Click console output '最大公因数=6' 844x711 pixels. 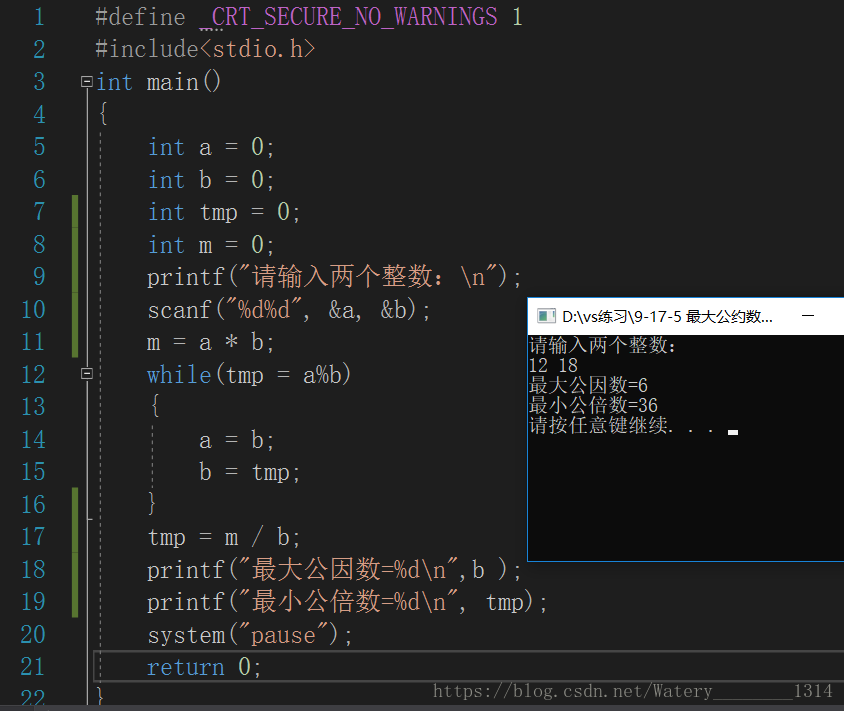[588, 385]
